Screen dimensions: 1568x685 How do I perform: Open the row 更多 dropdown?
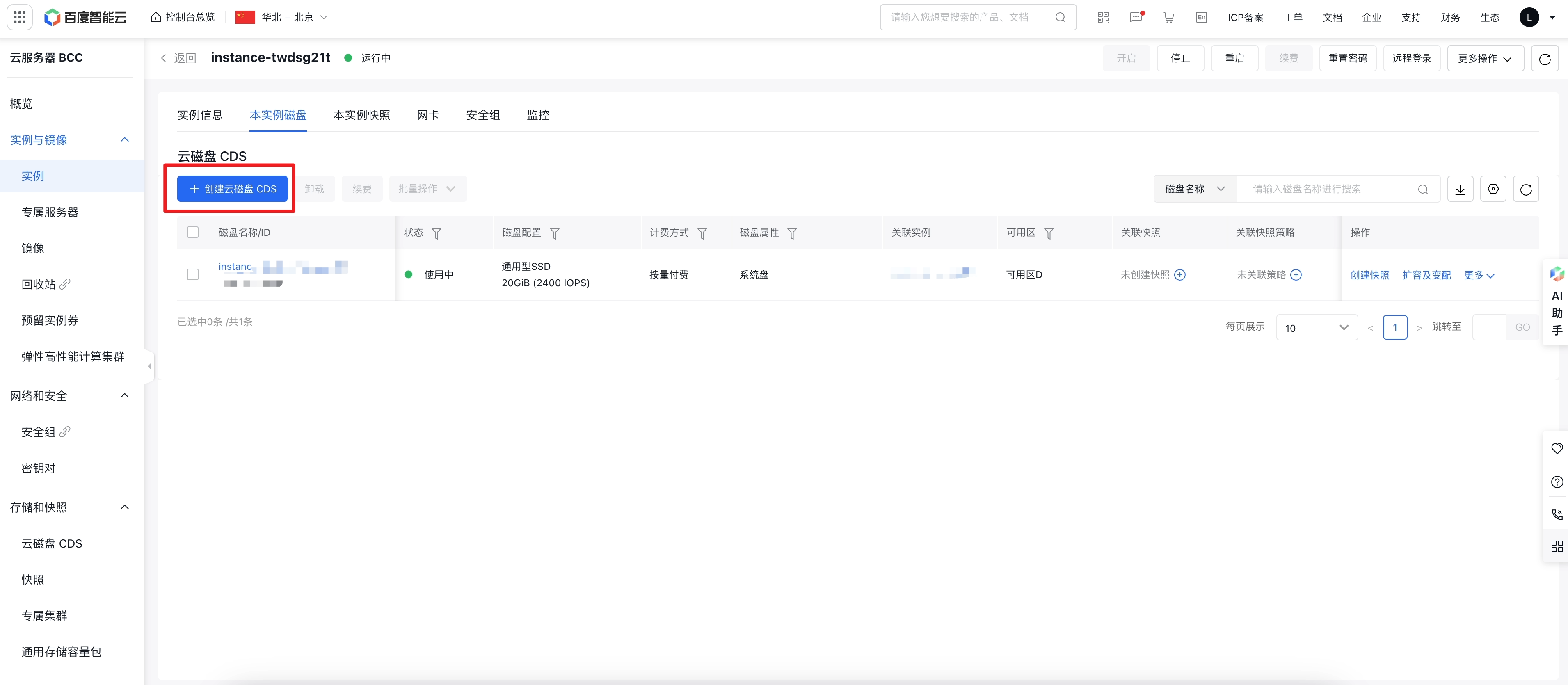tap(1479, 275)
